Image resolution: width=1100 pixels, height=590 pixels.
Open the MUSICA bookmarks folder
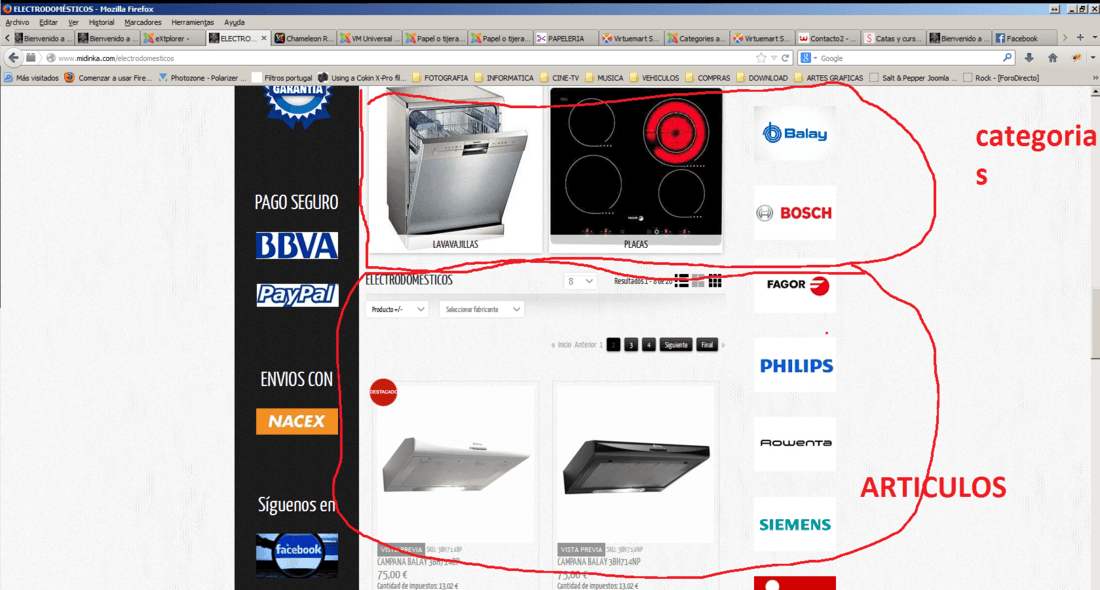pos(604,78)
